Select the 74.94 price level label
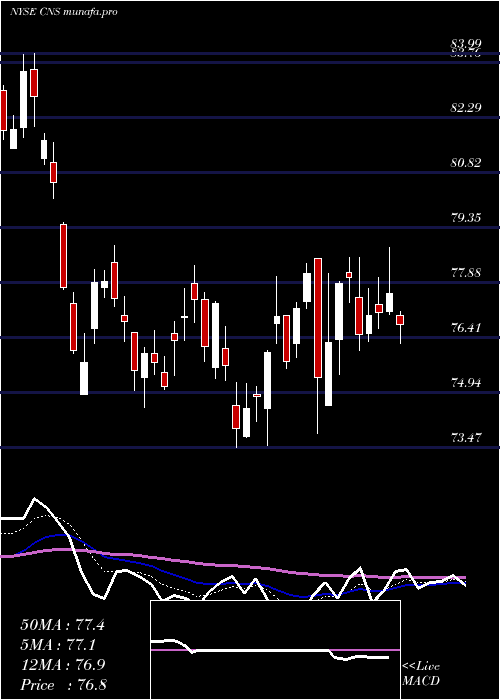The width and height of the screenshot is (500, 700). 466,382
